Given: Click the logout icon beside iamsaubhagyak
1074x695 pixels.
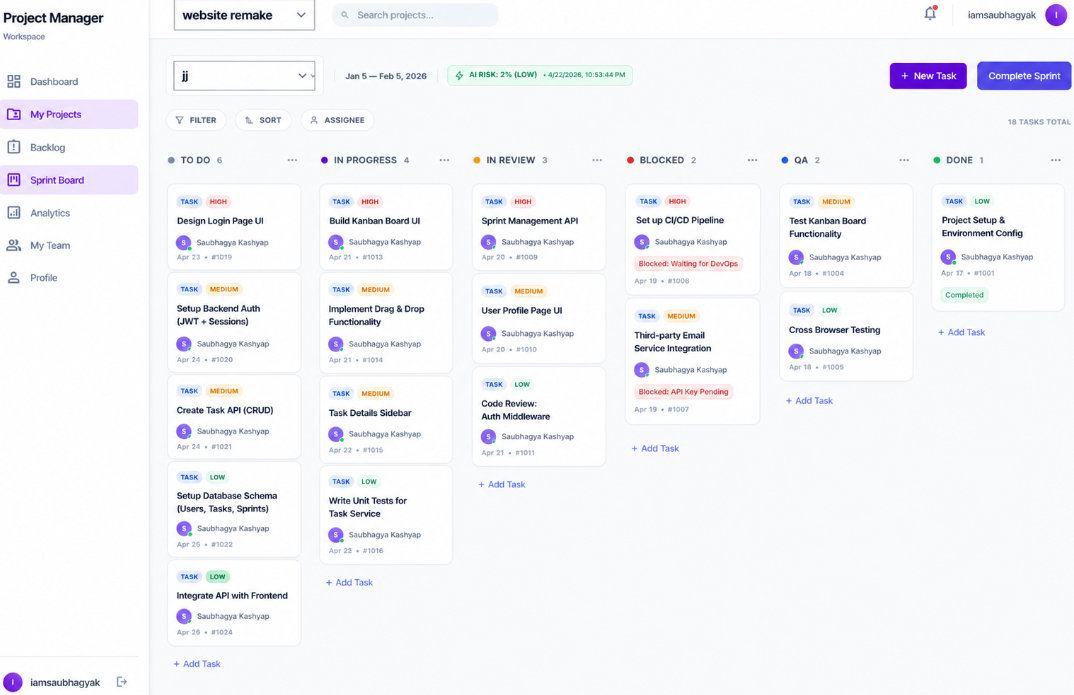Looking at the screenshot, I should (122, 681).
